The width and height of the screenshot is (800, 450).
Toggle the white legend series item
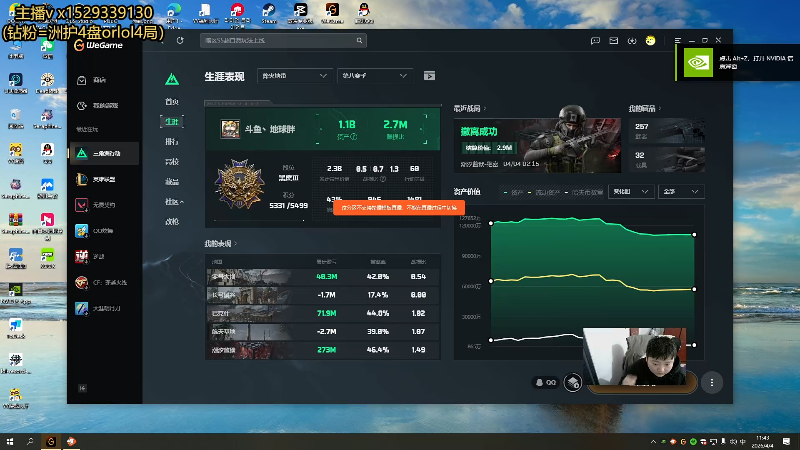point(584,192)
